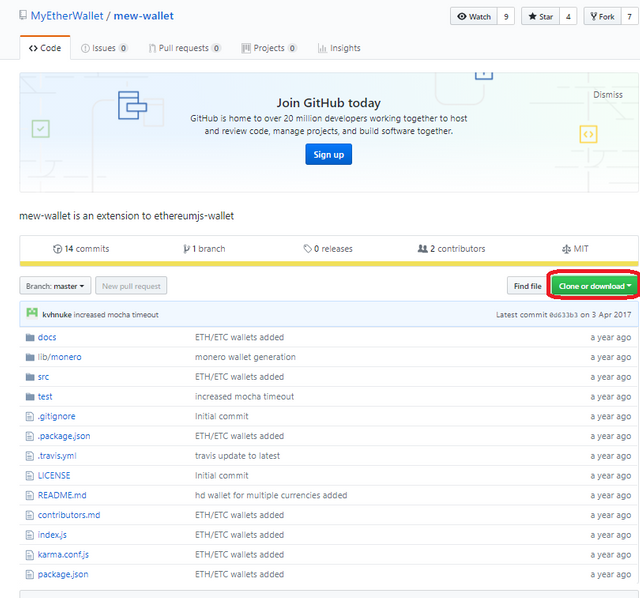View the 0 releases link
This screenshot has height=598, width=640.
328,249
